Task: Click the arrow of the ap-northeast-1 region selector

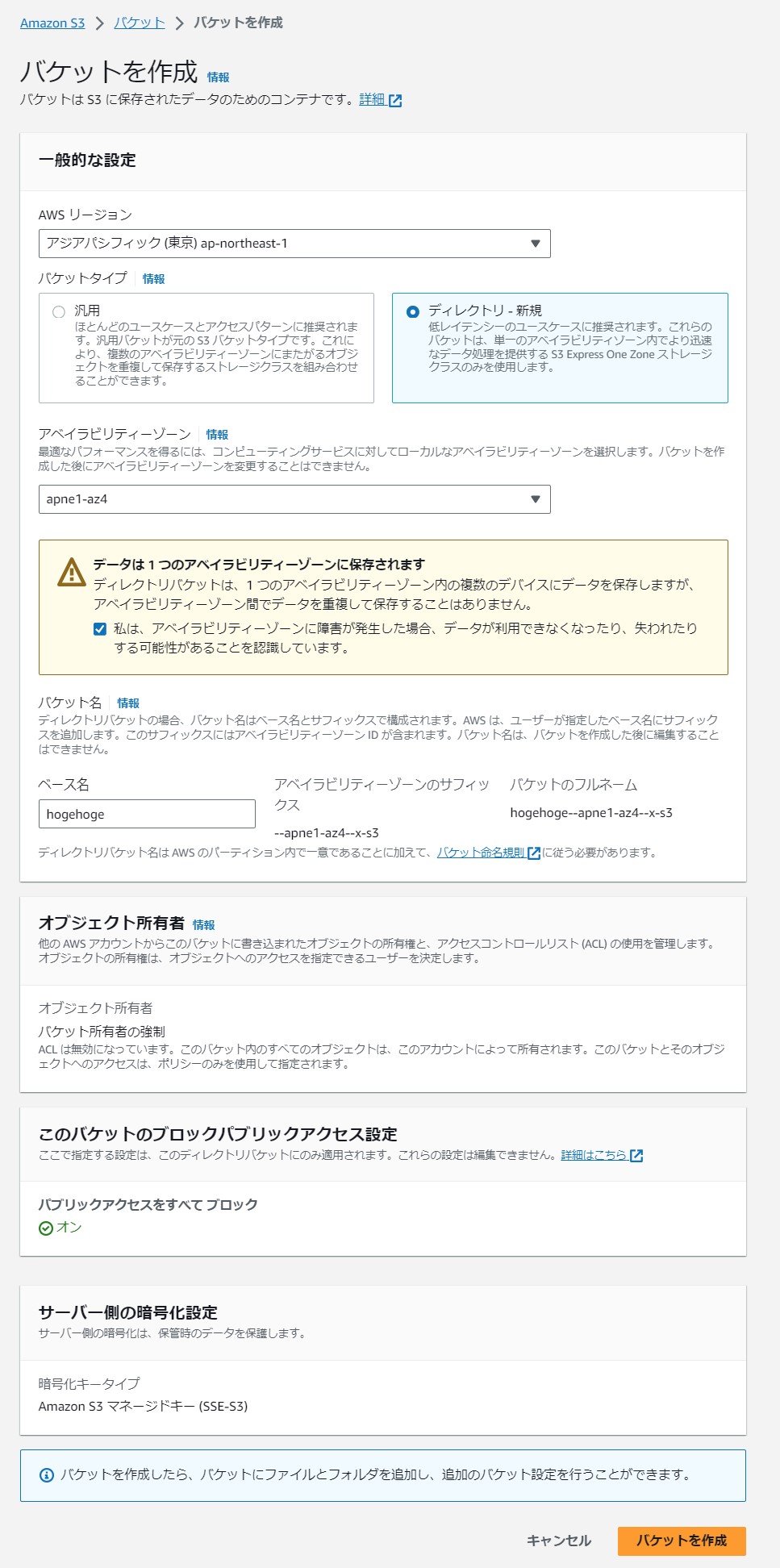Action: (x=535, y=244)
